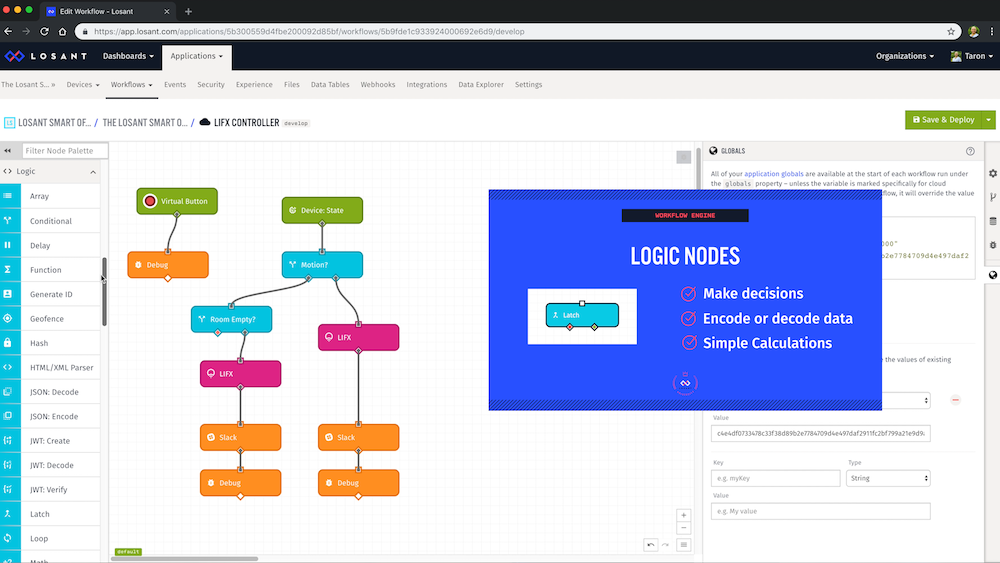Click the e.g. My value field
1000x563 pixels.
click(x=820, y=511)
